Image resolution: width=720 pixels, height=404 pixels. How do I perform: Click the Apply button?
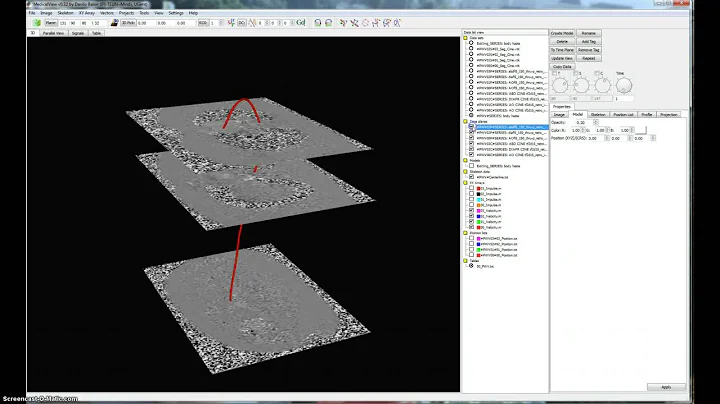pos(666,387)
